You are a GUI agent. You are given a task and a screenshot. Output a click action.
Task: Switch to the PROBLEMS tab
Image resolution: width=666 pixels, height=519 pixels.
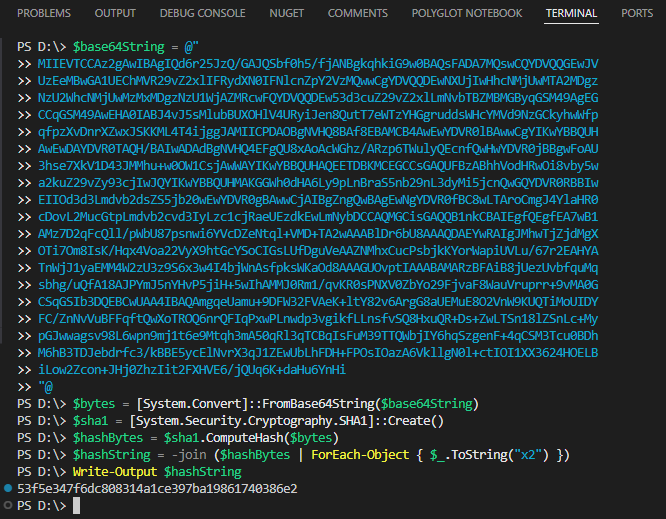tap(45, 13)
